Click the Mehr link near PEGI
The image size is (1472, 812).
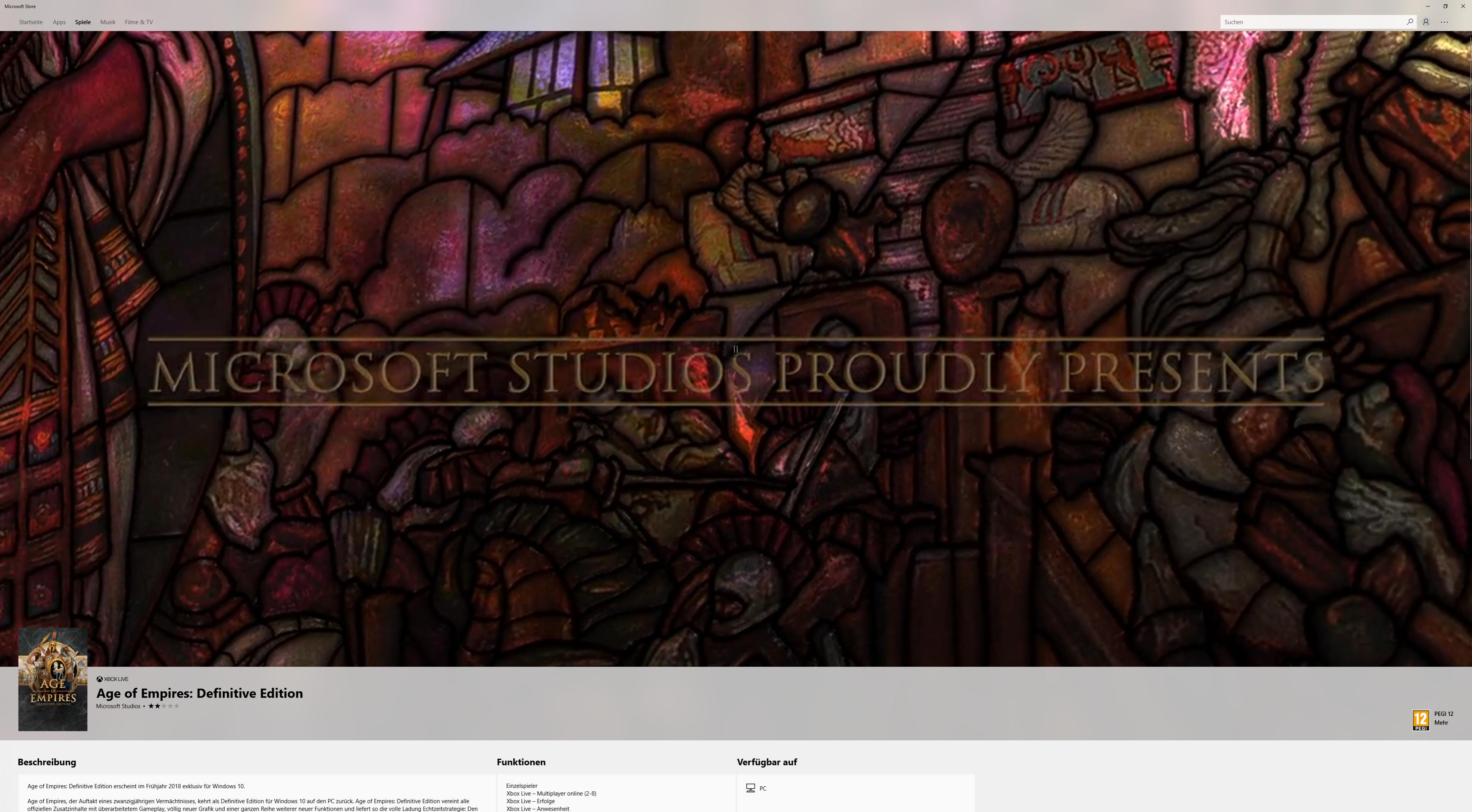[1441, 723]
